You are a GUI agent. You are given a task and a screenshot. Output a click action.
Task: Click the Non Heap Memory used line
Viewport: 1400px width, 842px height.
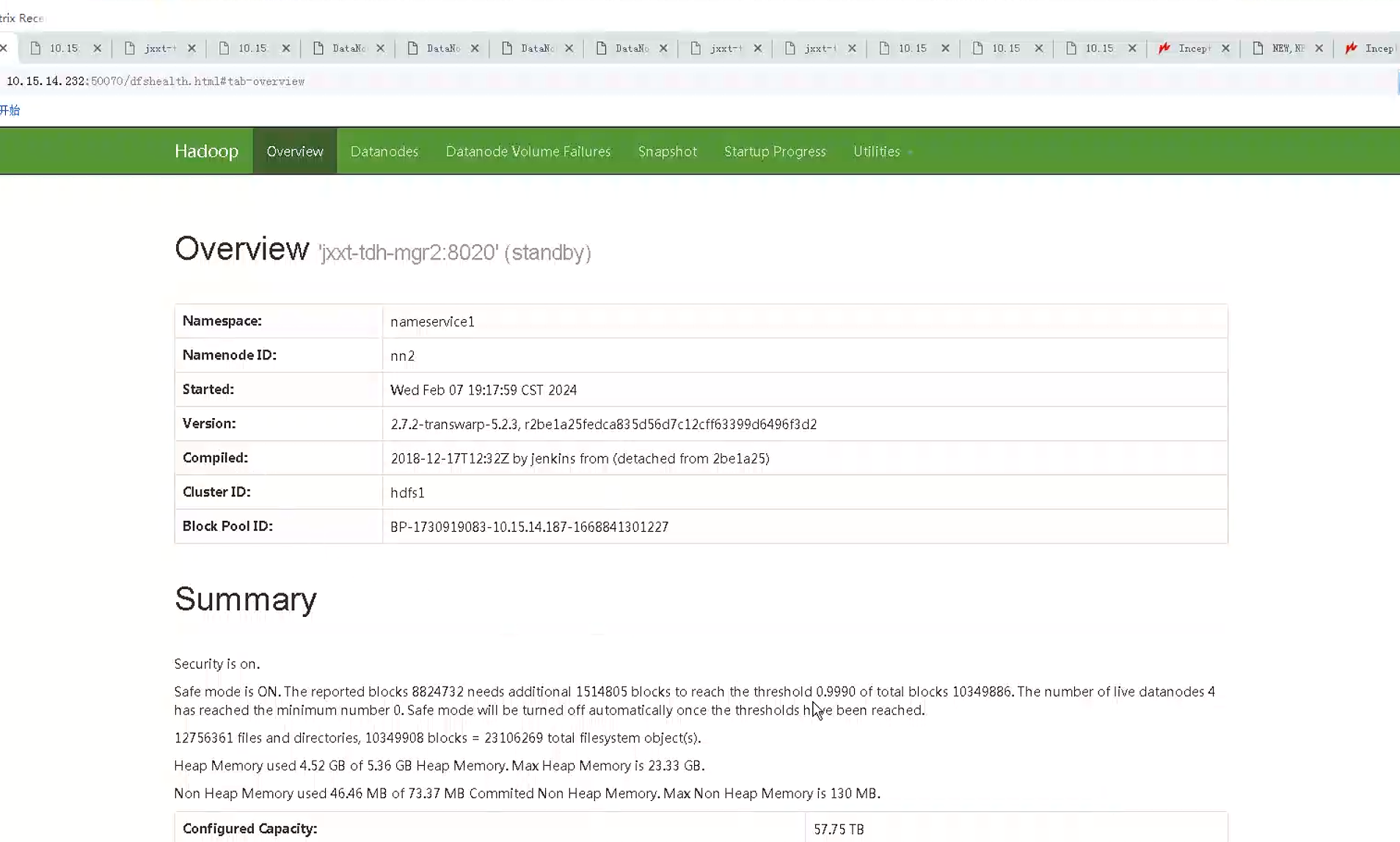[x=527, y=793]
